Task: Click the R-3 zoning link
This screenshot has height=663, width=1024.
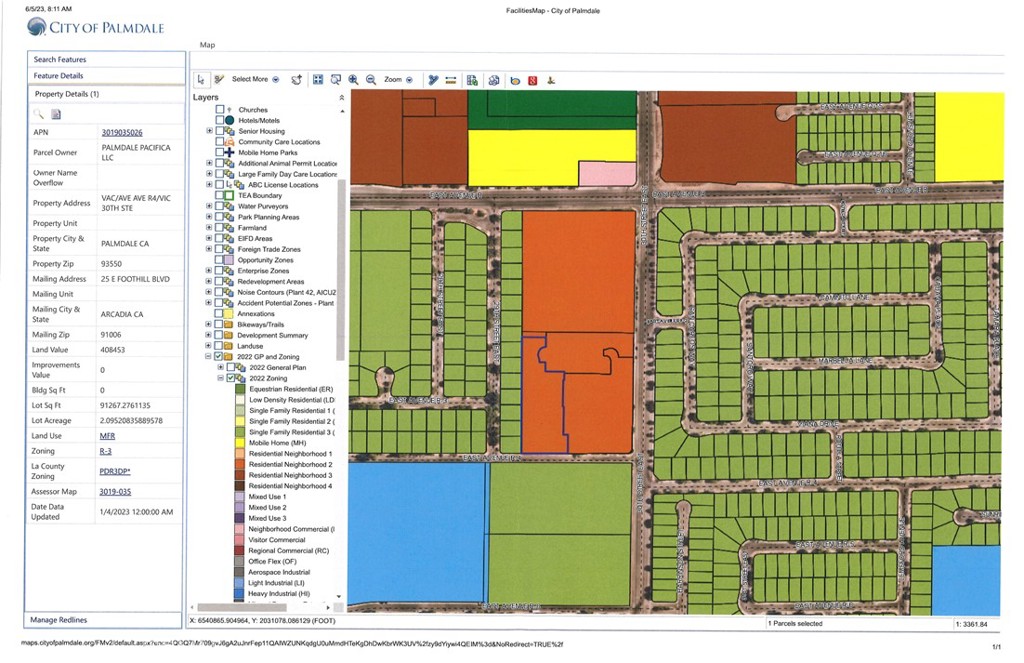Action: (x=106, y=453)
